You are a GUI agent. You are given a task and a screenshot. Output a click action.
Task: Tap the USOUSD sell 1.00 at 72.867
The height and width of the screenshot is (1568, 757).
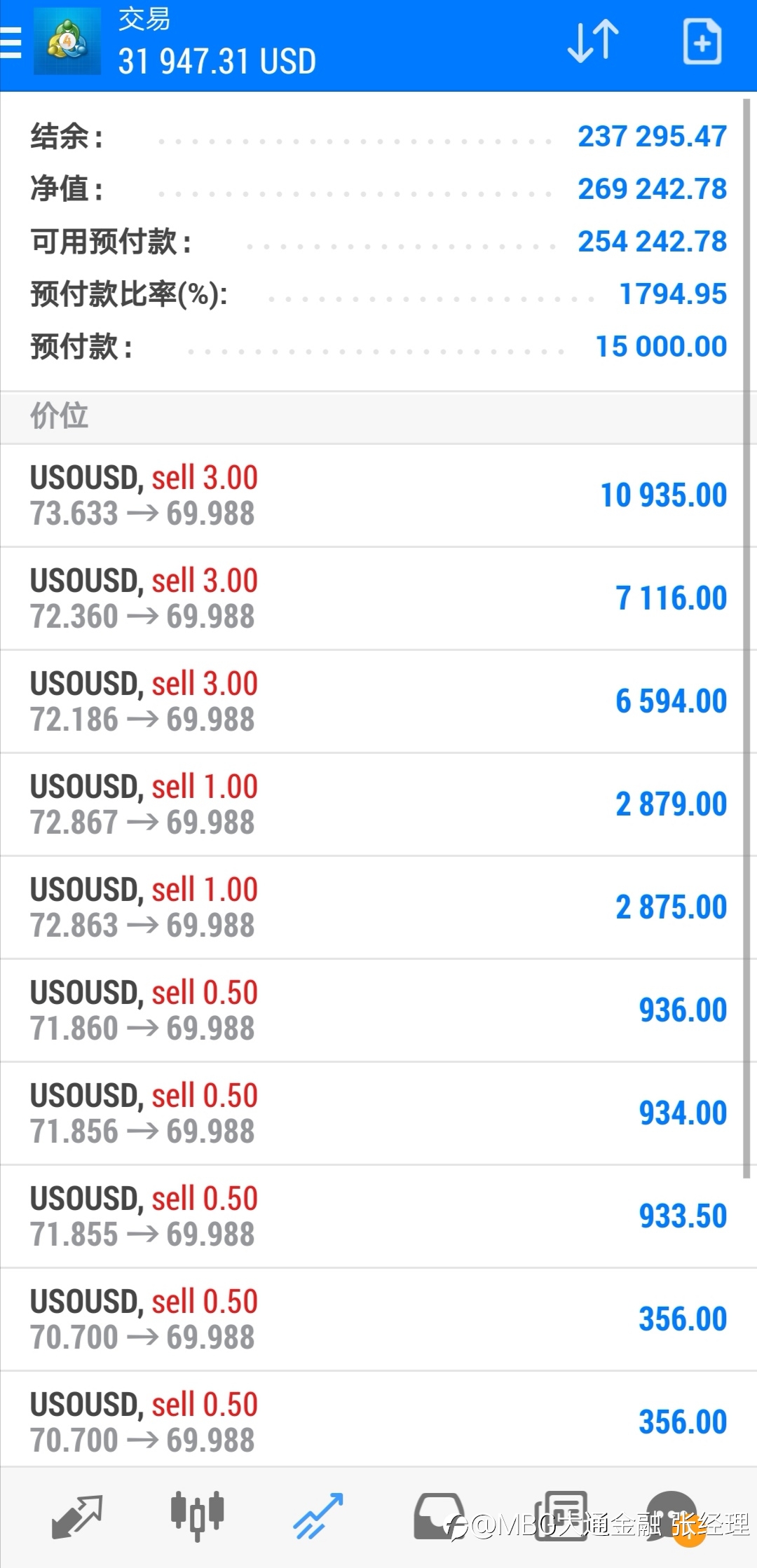[371, 804]
